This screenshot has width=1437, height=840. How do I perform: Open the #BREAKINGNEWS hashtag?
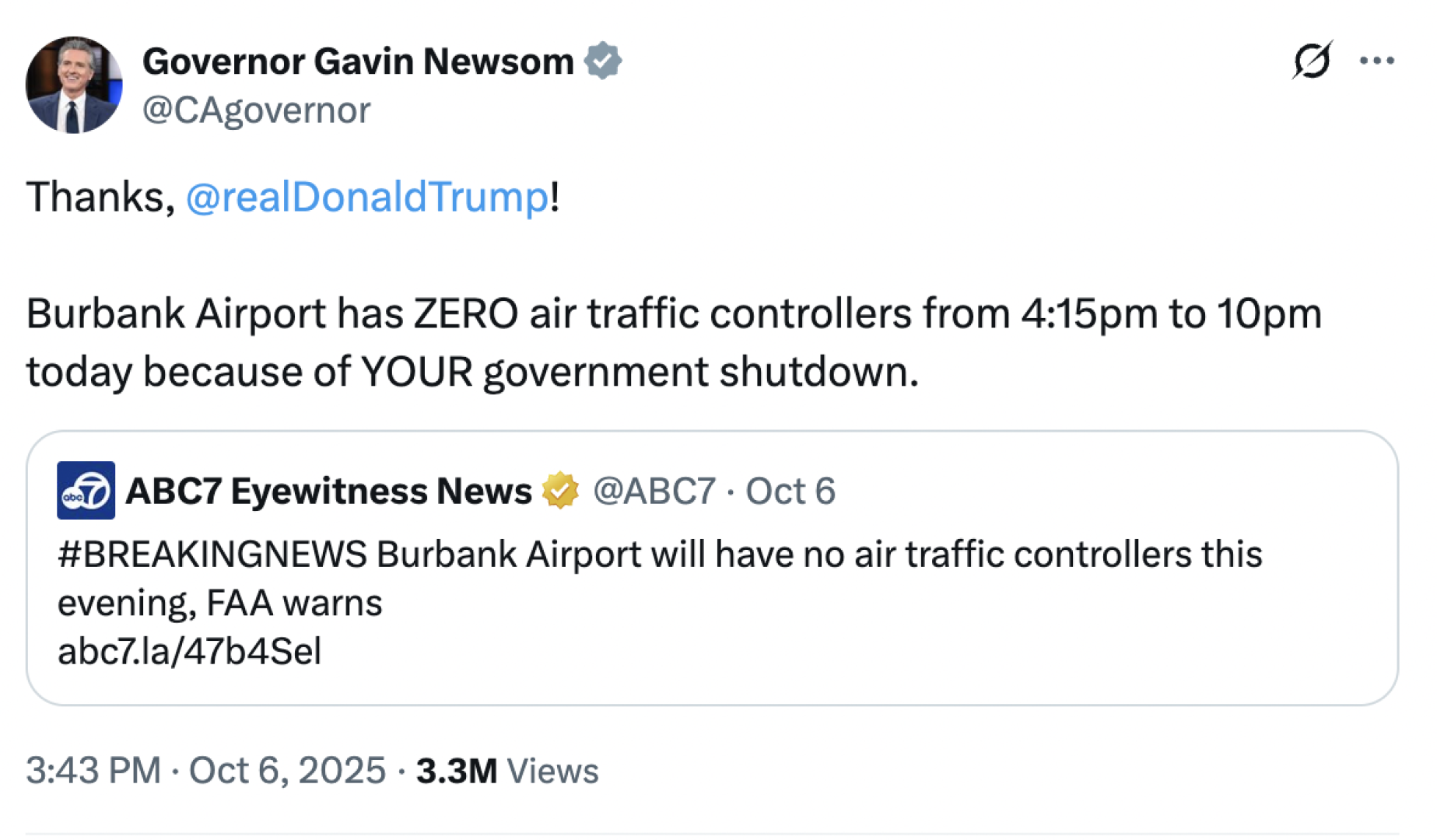(212, 555)
